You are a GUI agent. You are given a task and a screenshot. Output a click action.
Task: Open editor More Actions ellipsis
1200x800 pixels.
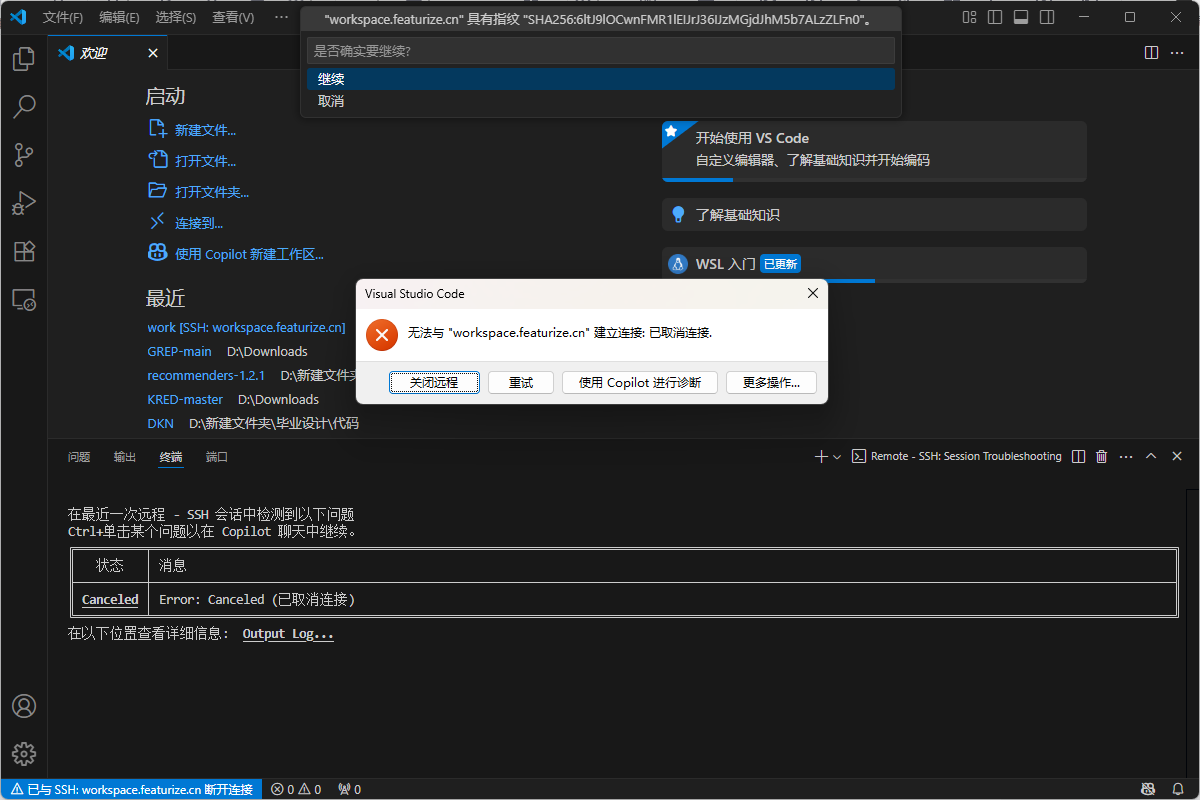[1177, 53]
